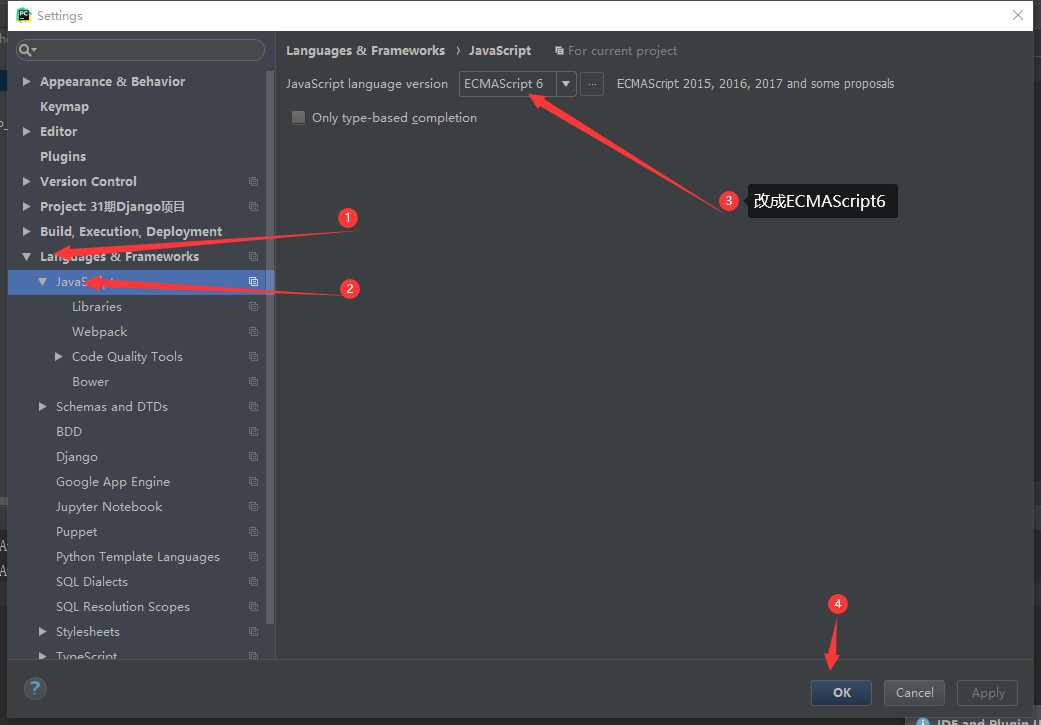Click project-level icon beside Stylesheets

point(253,631)
